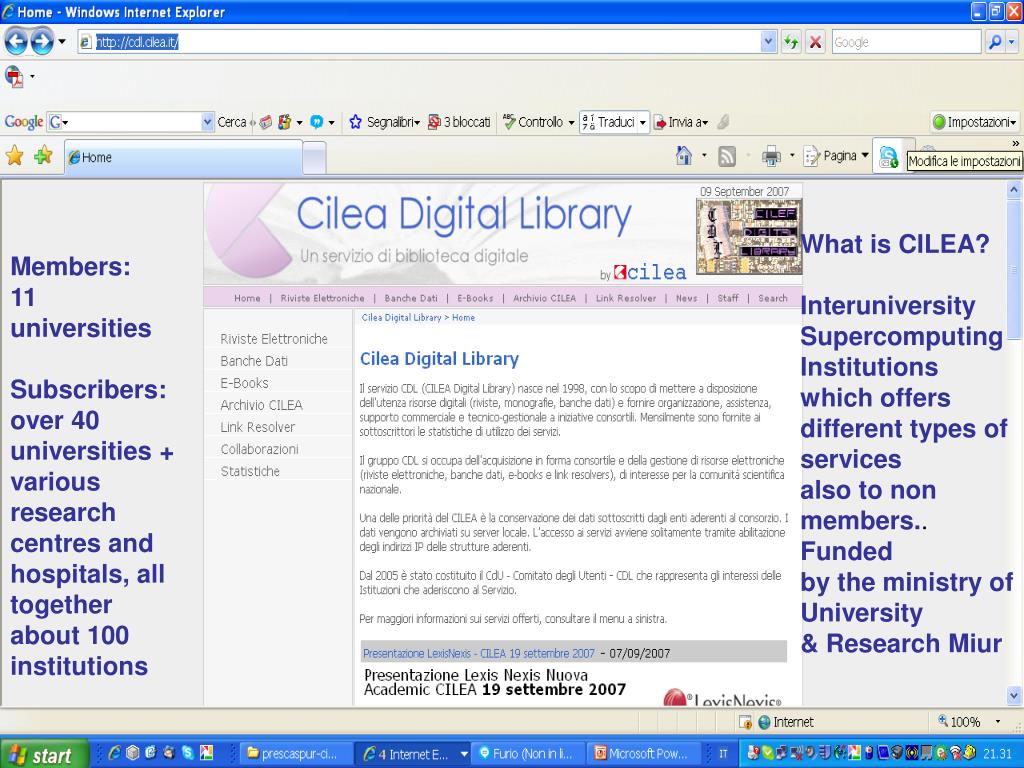Click the IT language bar indicator

pyautogui.click(x=724, y=754)
